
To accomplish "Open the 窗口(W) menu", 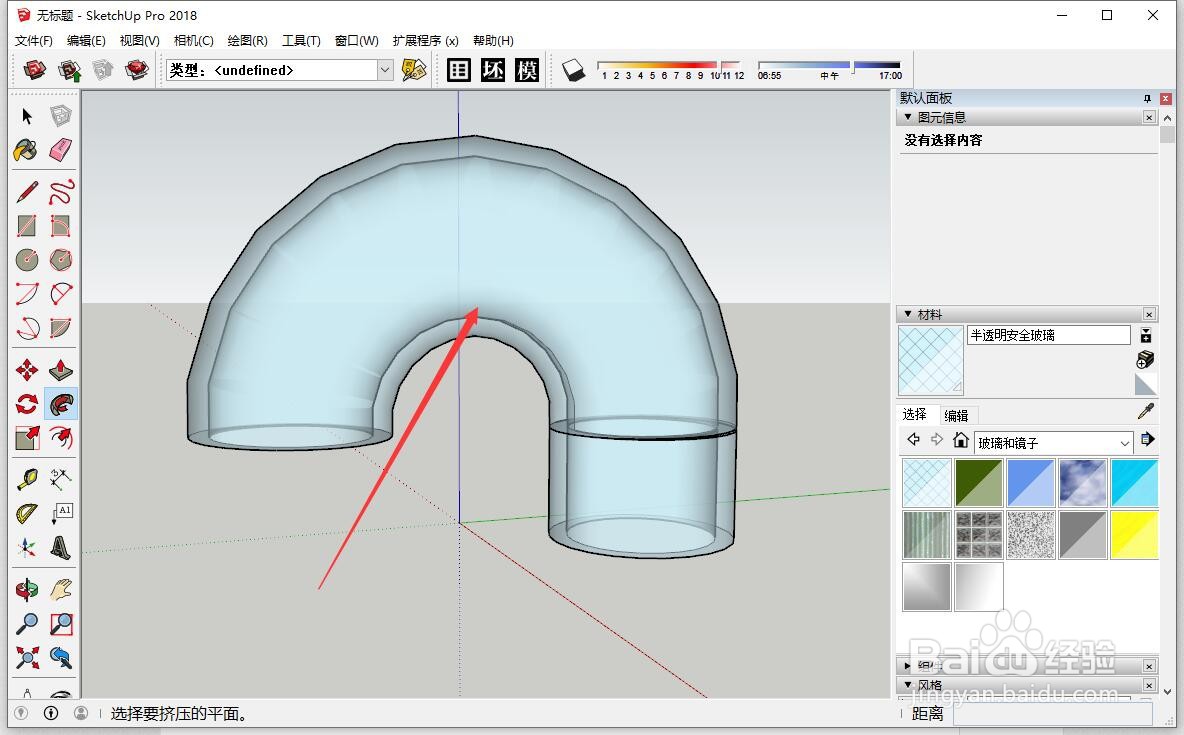I will 355,41.
